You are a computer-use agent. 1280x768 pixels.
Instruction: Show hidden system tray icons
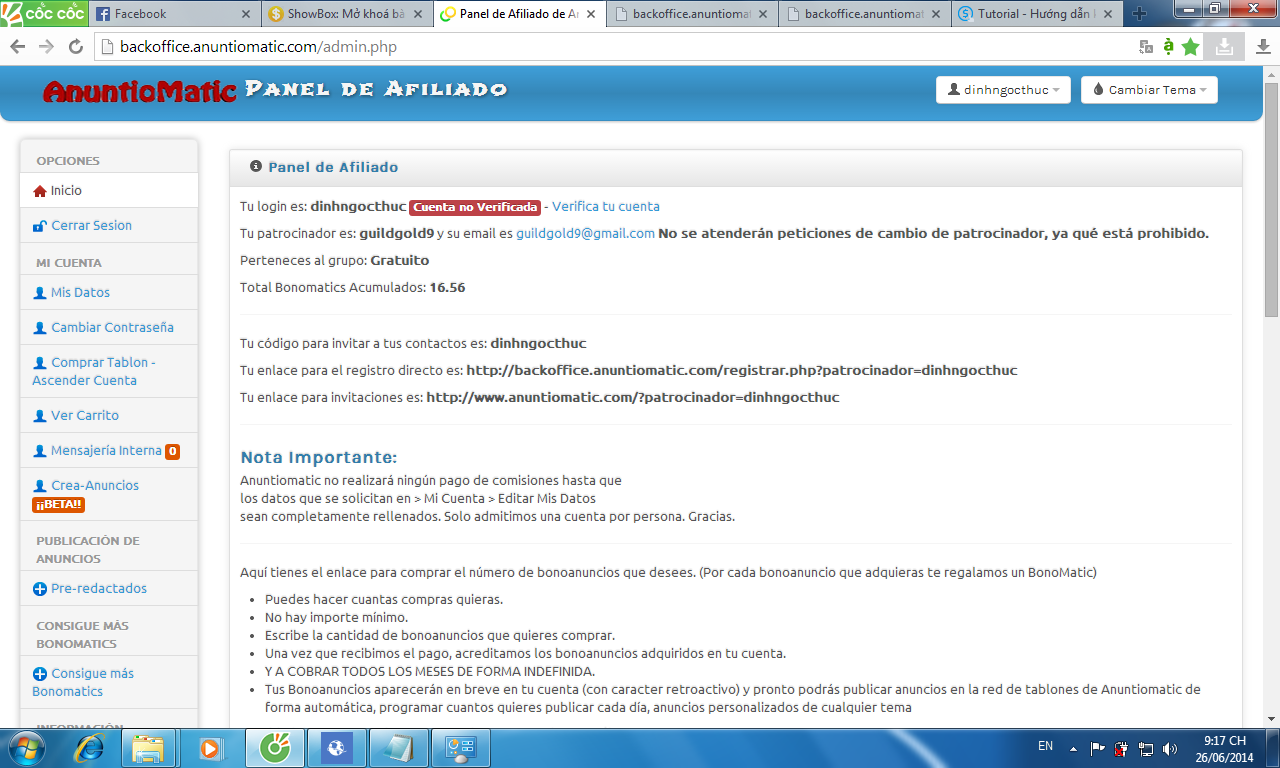(1073, 747)
